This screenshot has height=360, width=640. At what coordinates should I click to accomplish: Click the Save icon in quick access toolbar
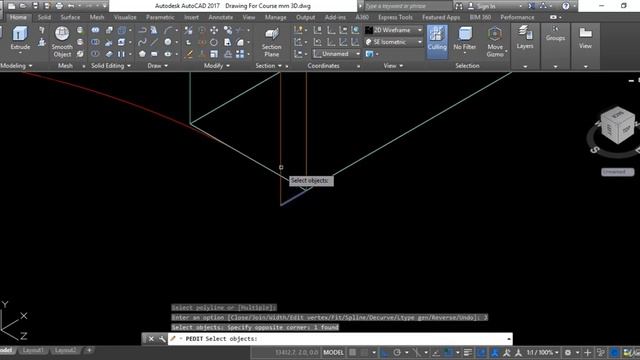click(x=36, y=6)
